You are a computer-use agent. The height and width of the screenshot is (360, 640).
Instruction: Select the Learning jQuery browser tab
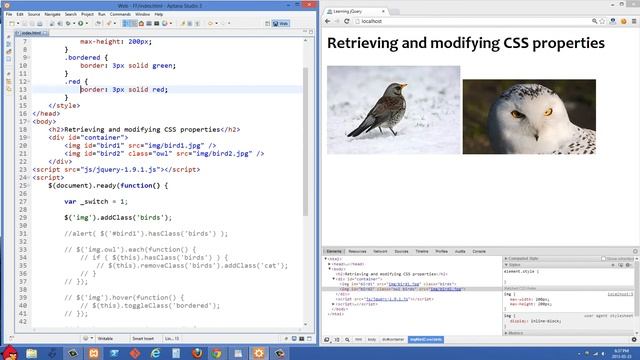[355, 11]
